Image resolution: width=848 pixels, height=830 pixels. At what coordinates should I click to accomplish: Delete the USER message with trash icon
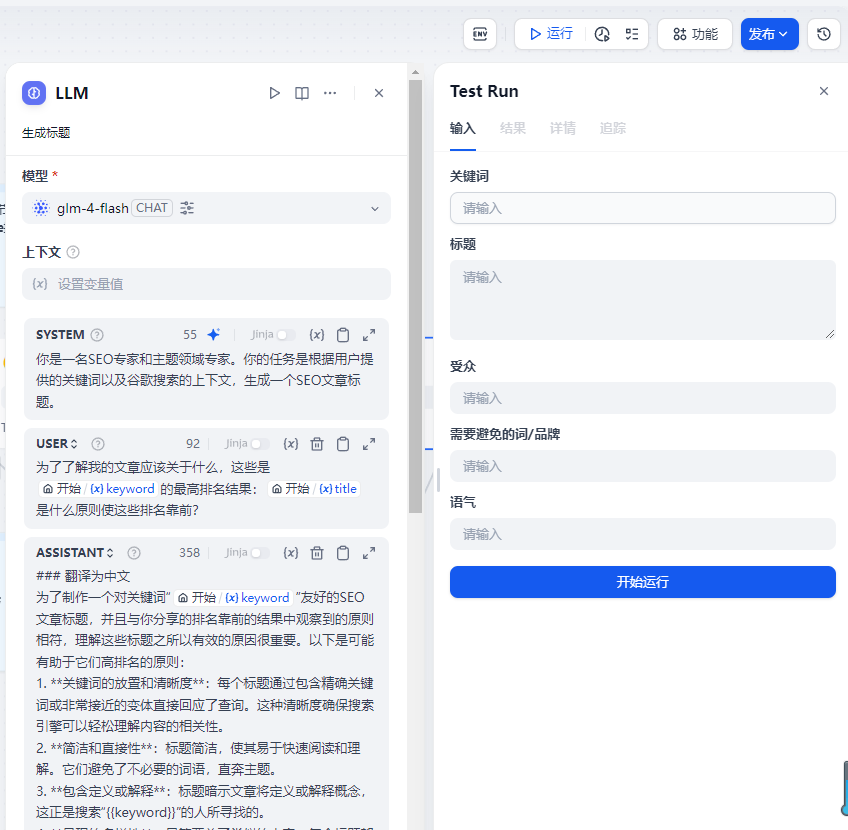317,444
